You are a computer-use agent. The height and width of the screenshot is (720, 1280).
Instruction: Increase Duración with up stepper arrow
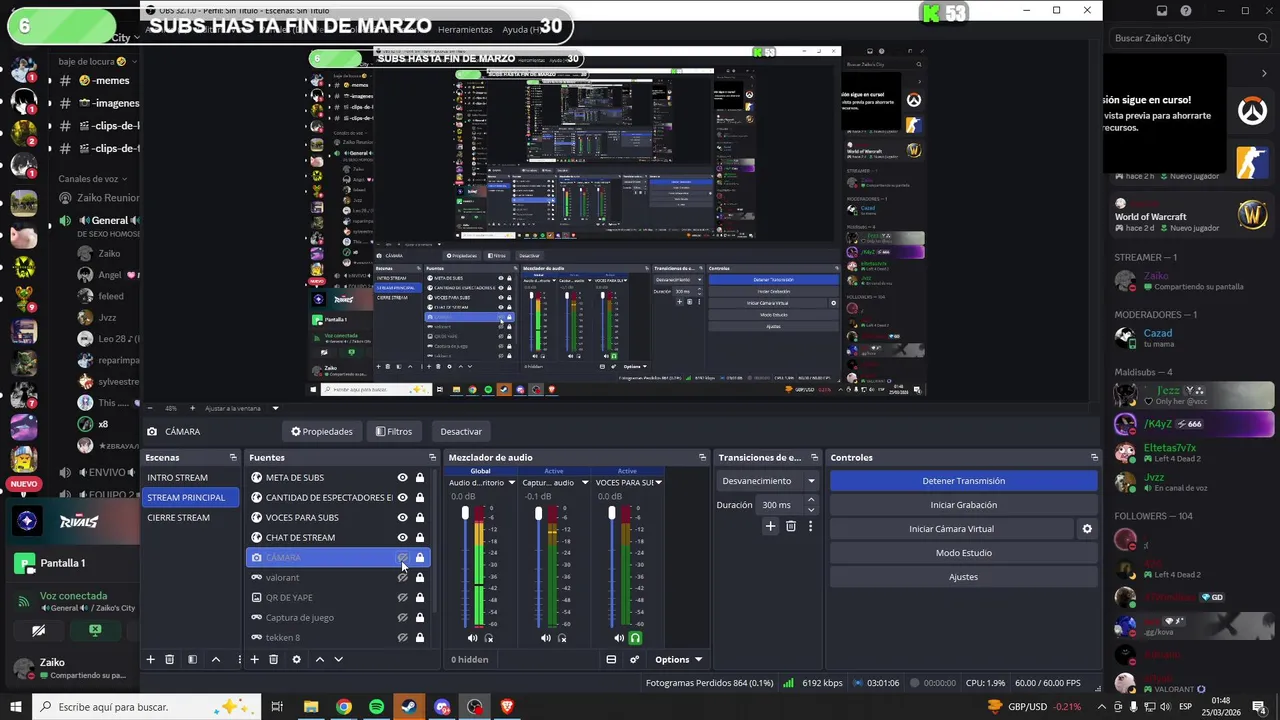tap(811, 500)
